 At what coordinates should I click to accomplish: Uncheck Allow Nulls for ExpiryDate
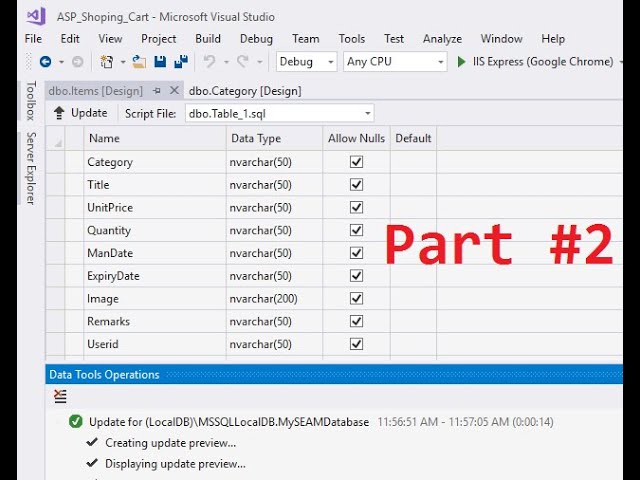(x=356, y=276)
